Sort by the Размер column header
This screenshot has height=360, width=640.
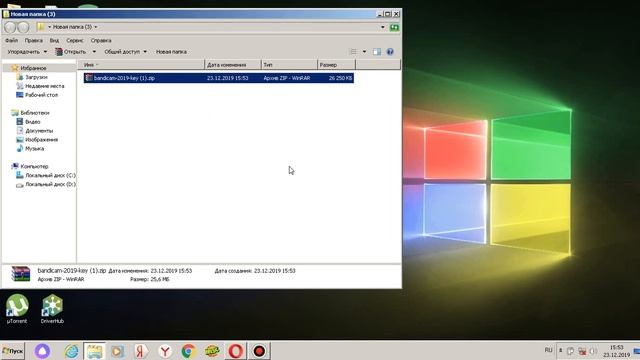click(x=336, y=64)
